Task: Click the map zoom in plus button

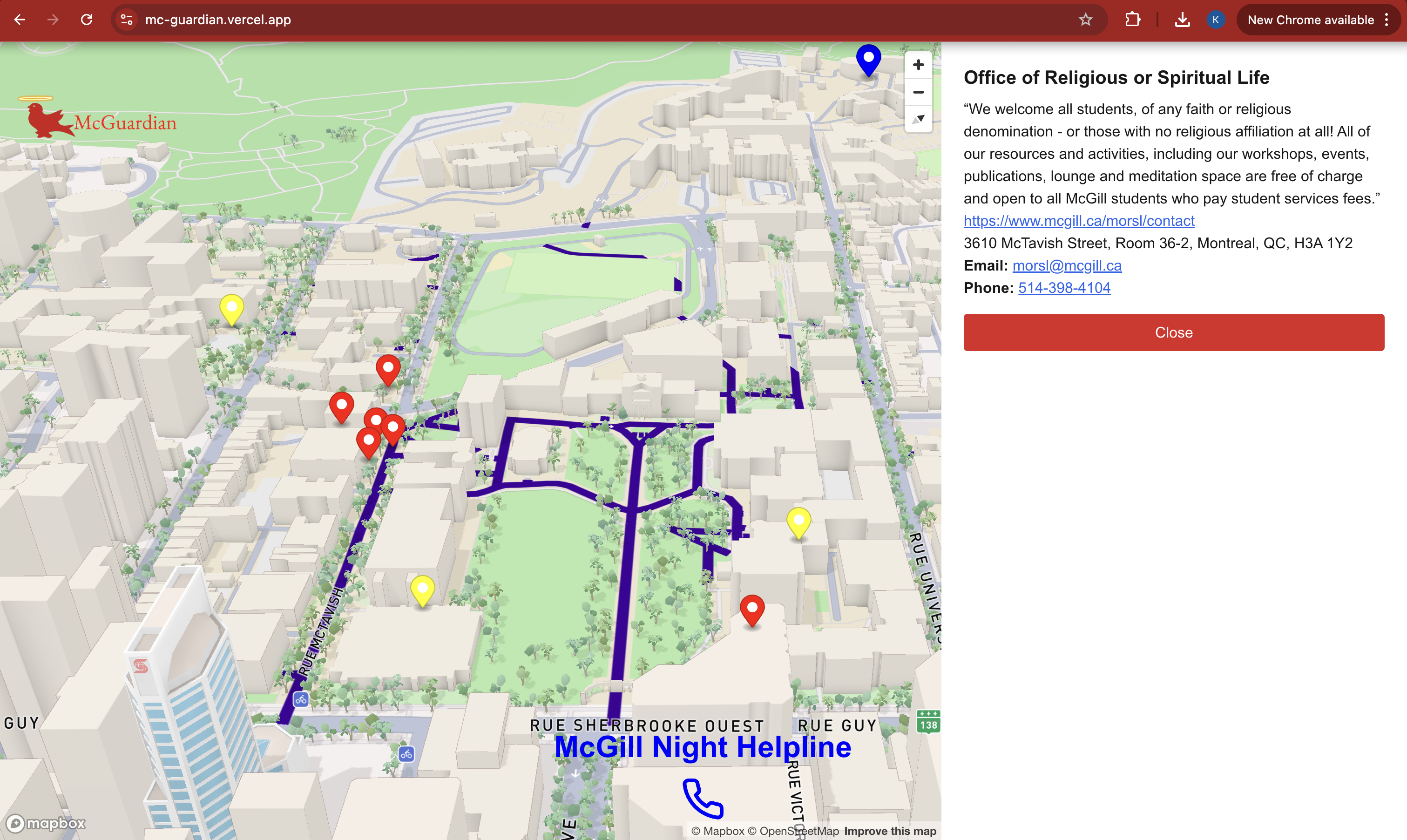Action: (918, 65)
